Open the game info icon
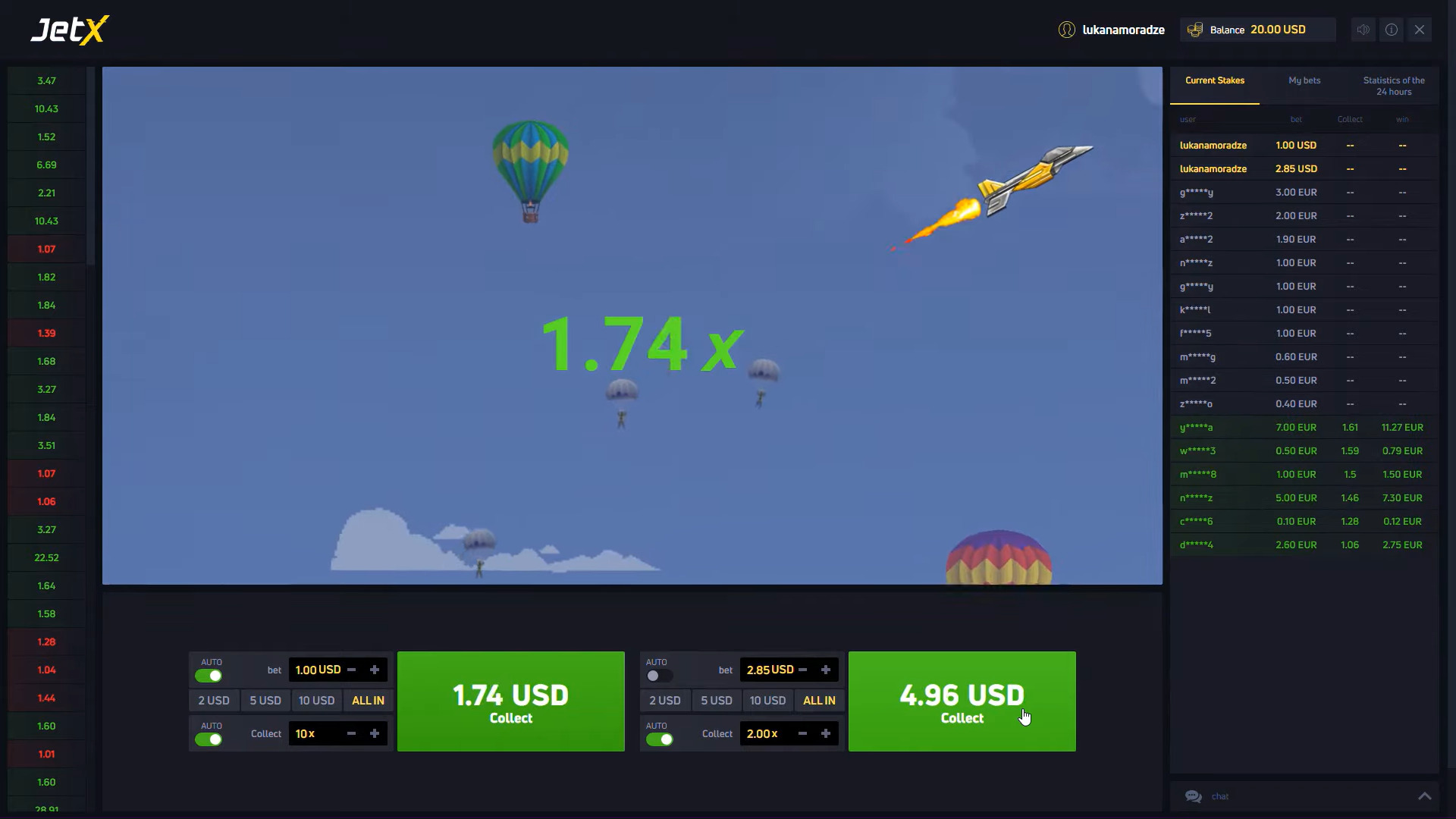Viewport: 1456px width, 819px height. tap(1392, 30)
